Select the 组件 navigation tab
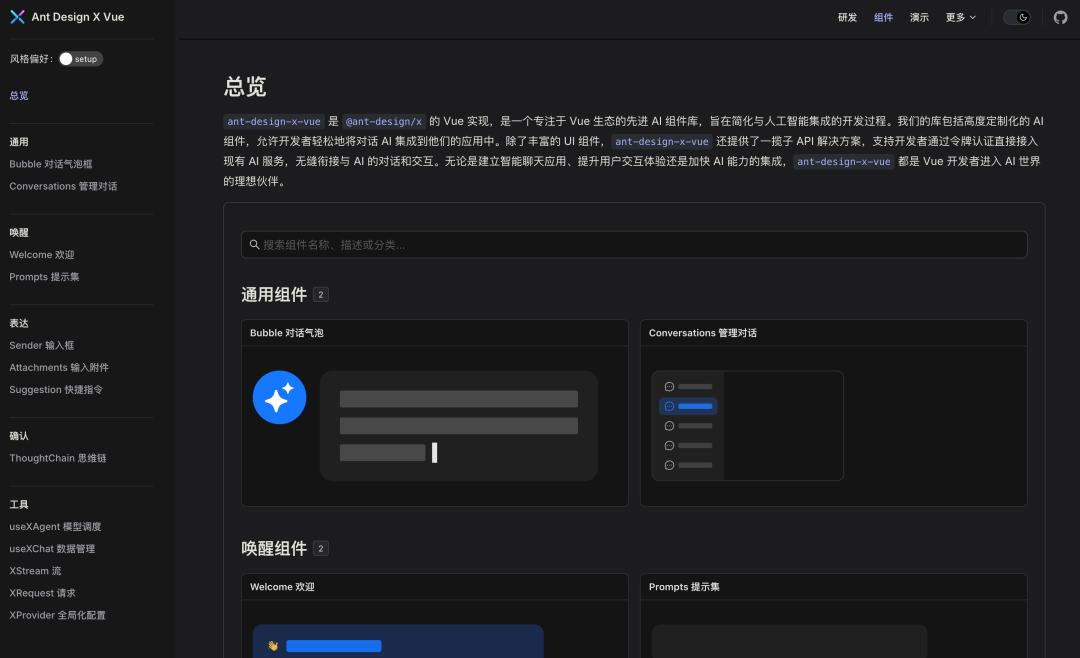1080x658 pixels. coord(882,17)
